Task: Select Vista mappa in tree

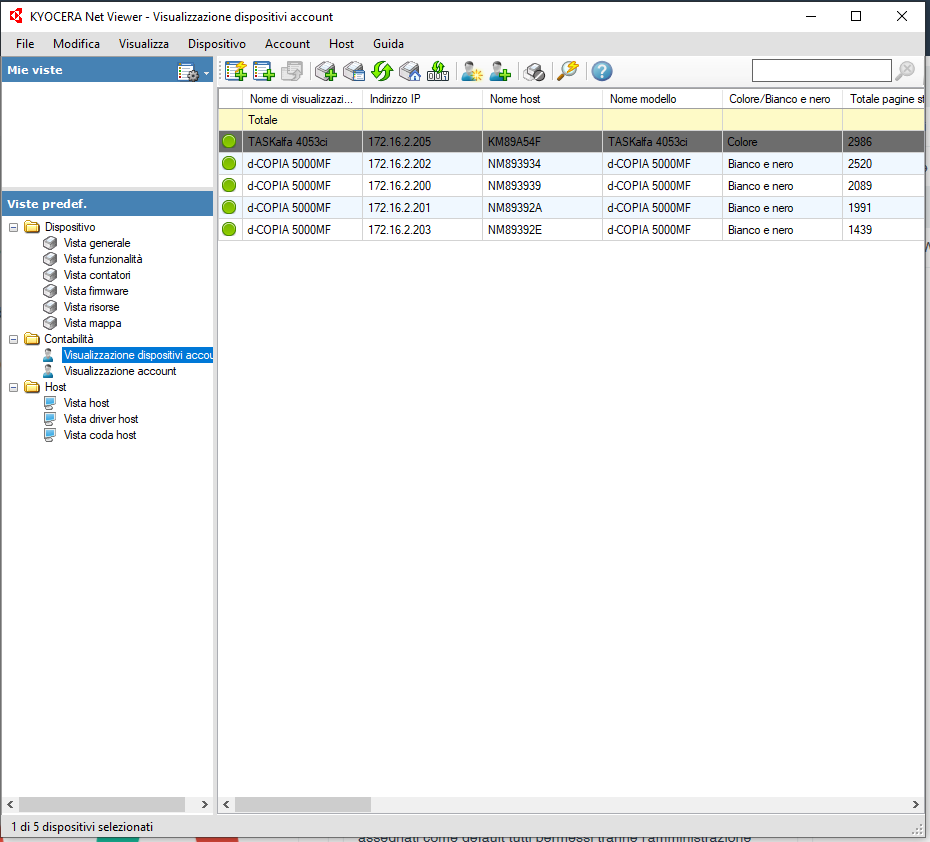Action: click(x=93, y=323)
